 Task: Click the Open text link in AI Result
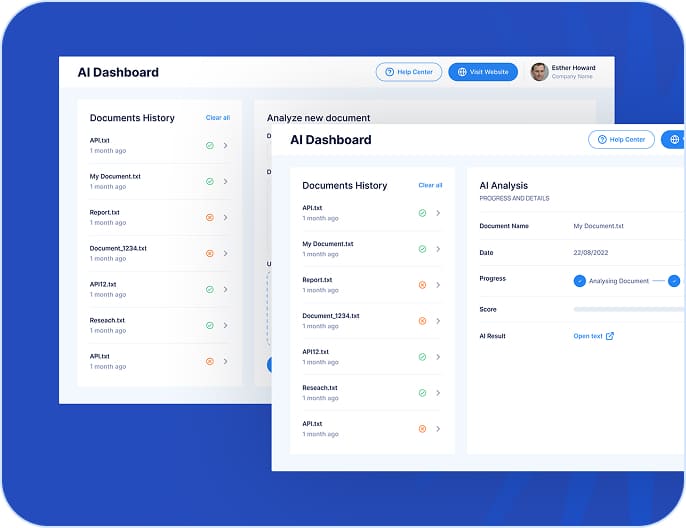point(588,336)
